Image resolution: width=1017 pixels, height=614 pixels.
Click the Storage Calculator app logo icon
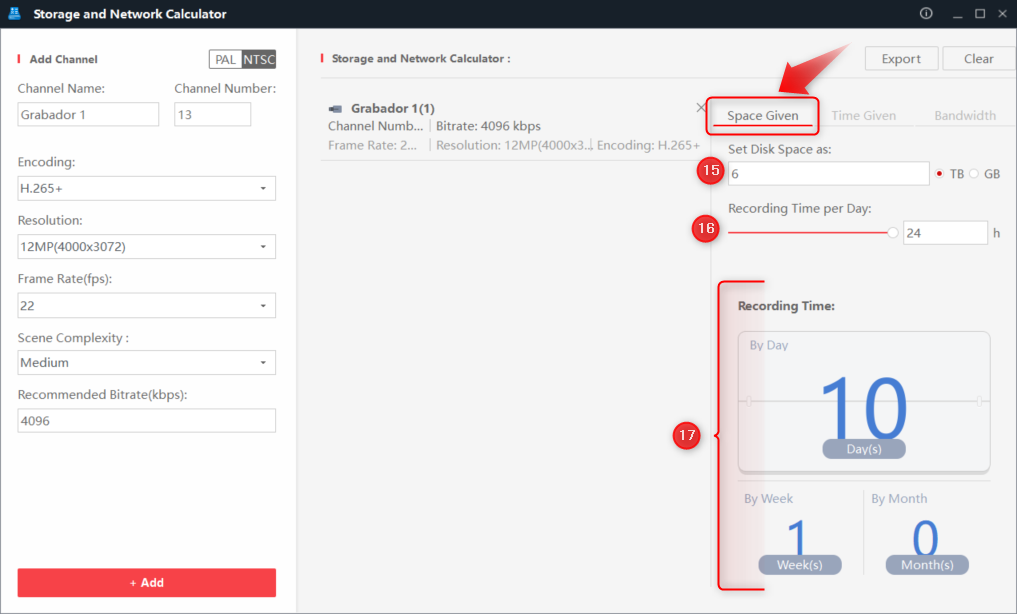(x=14, y=13)
